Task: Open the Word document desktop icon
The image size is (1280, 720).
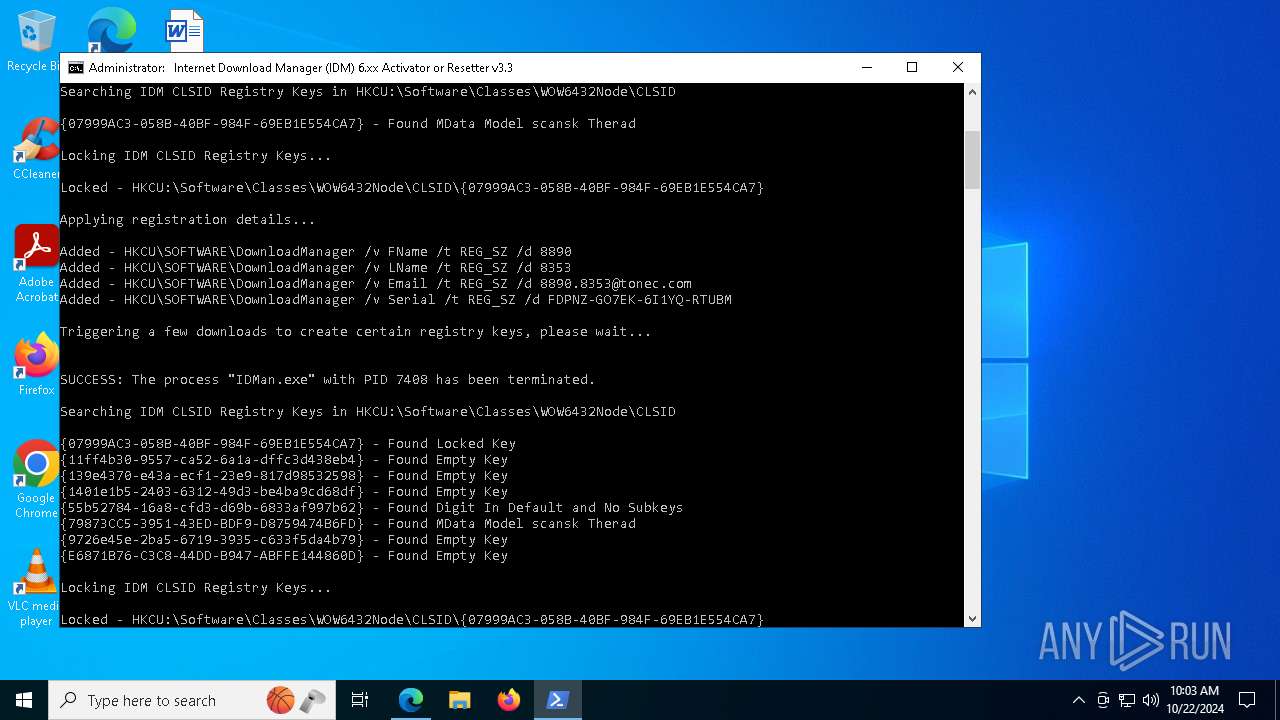Action: (185, 30)
